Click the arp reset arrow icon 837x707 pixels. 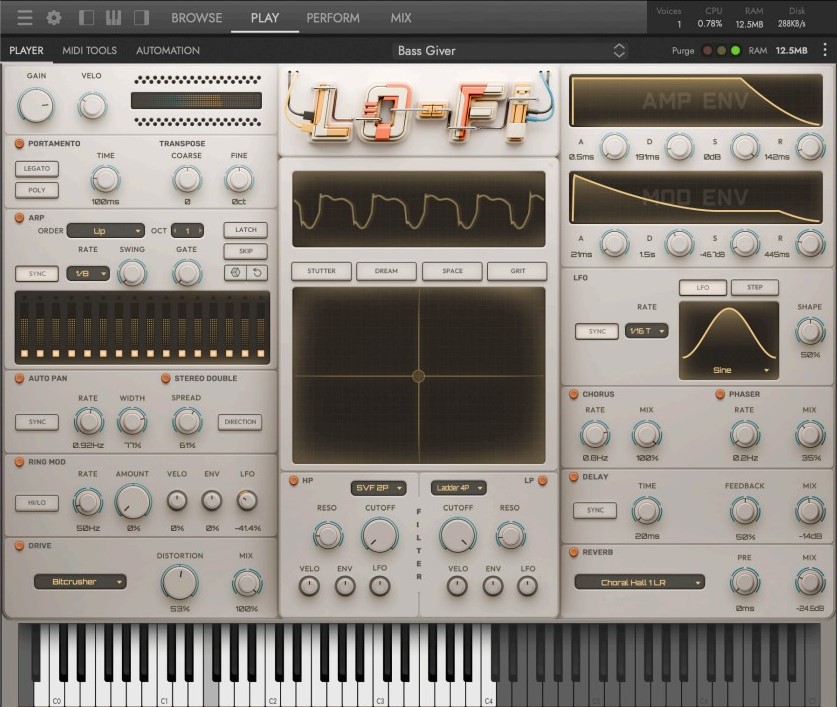pos(257,273)
